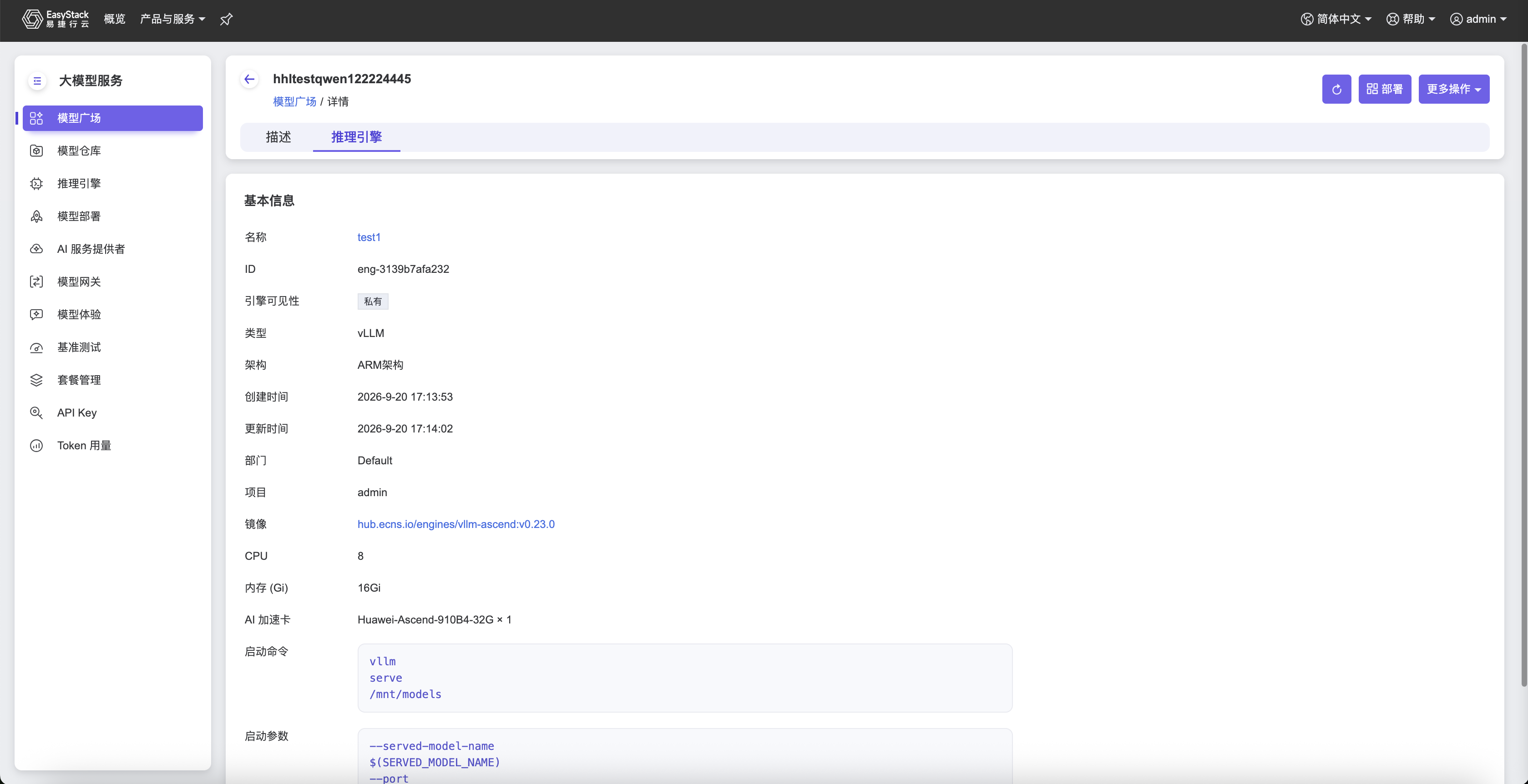Click the 模型体验 chat icon
Image resolution: width=1528 pixels, height=784 pixels.
click(x=36, y=315)
